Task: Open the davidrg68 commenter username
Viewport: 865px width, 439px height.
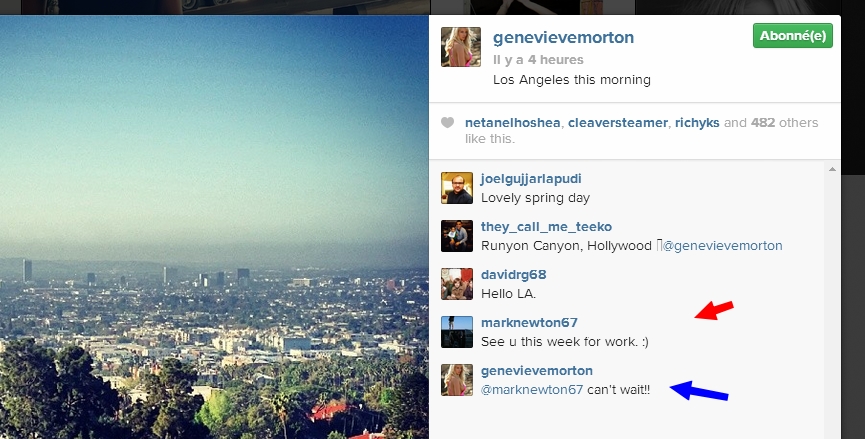Action: 514,275
